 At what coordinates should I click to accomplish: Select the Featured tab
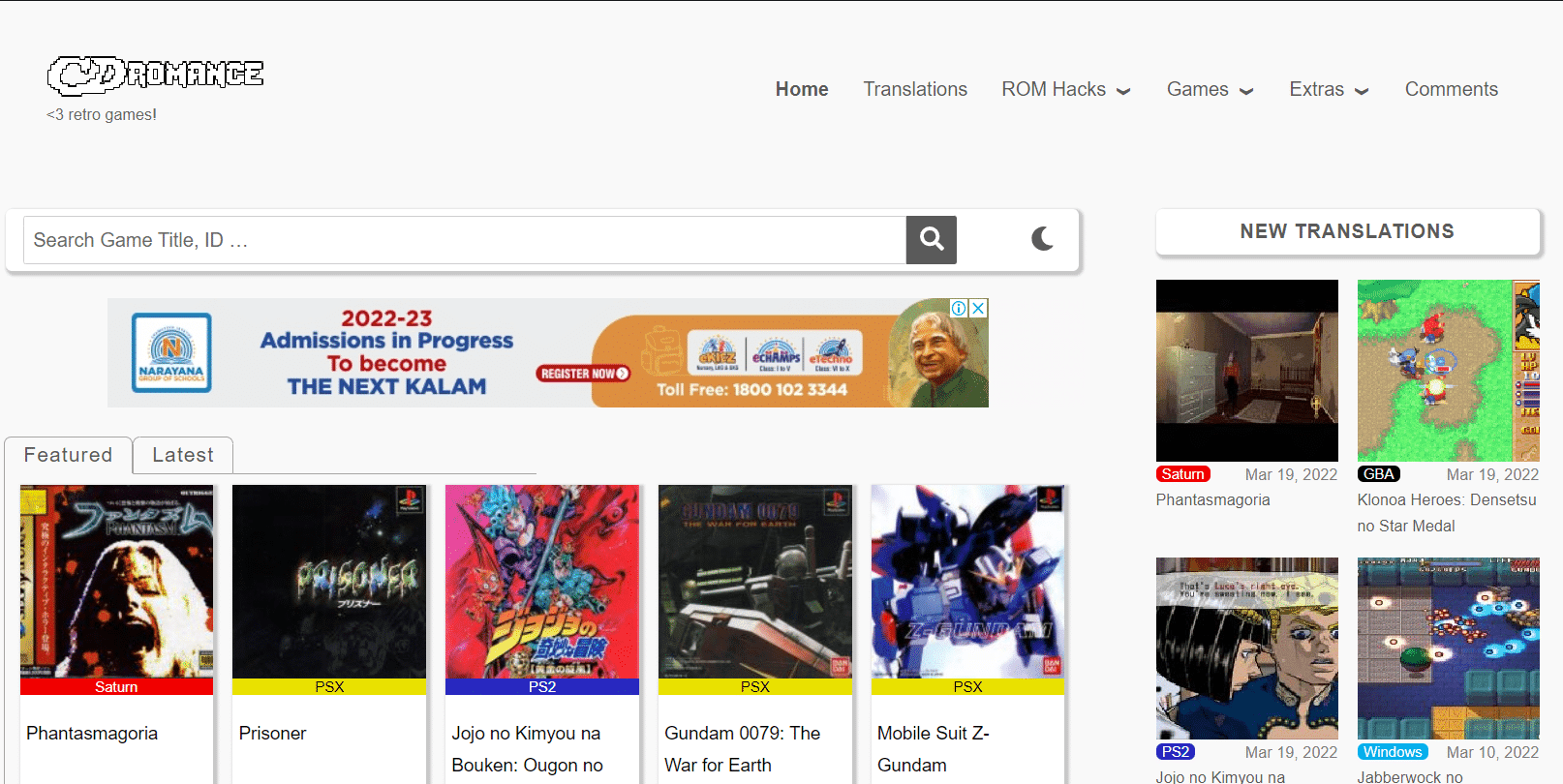[x=68, y=455]
